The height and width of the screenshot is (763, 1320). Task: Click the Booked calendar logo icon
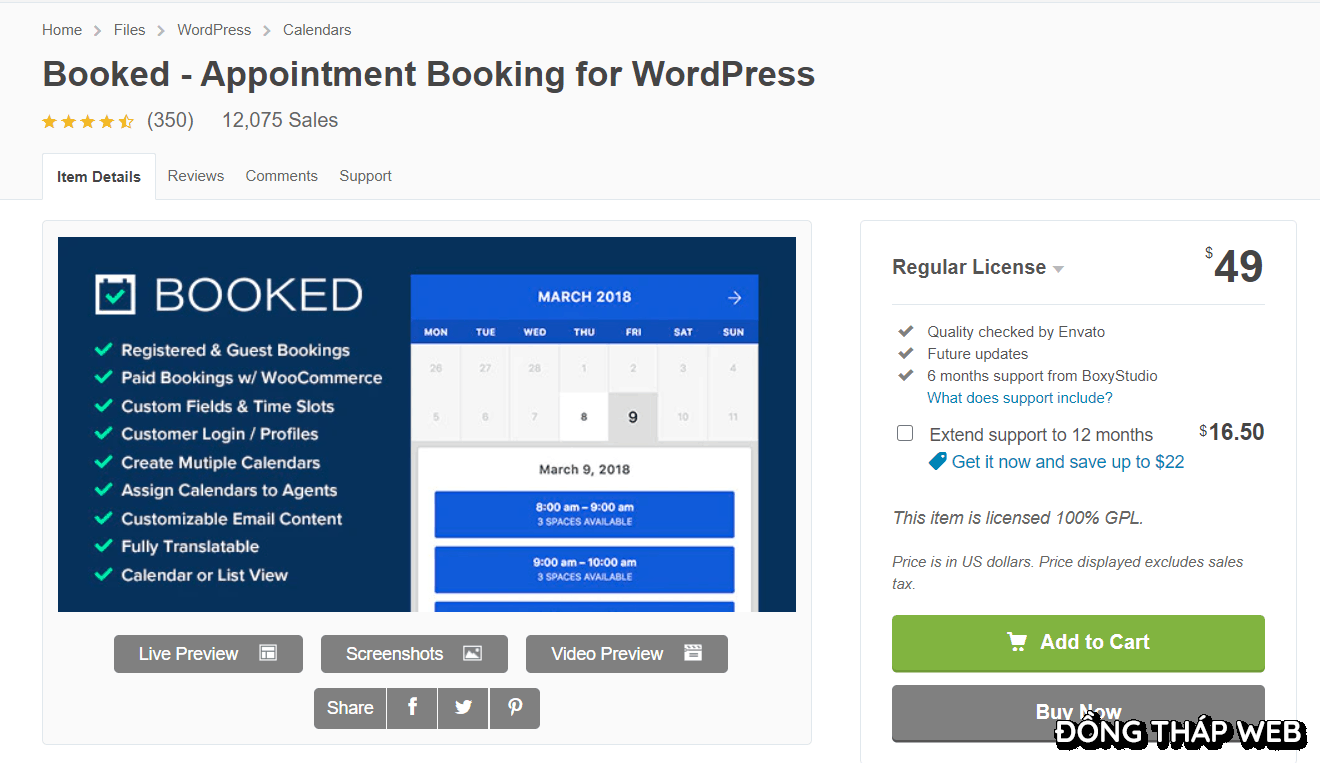click(x=114, y=295)
